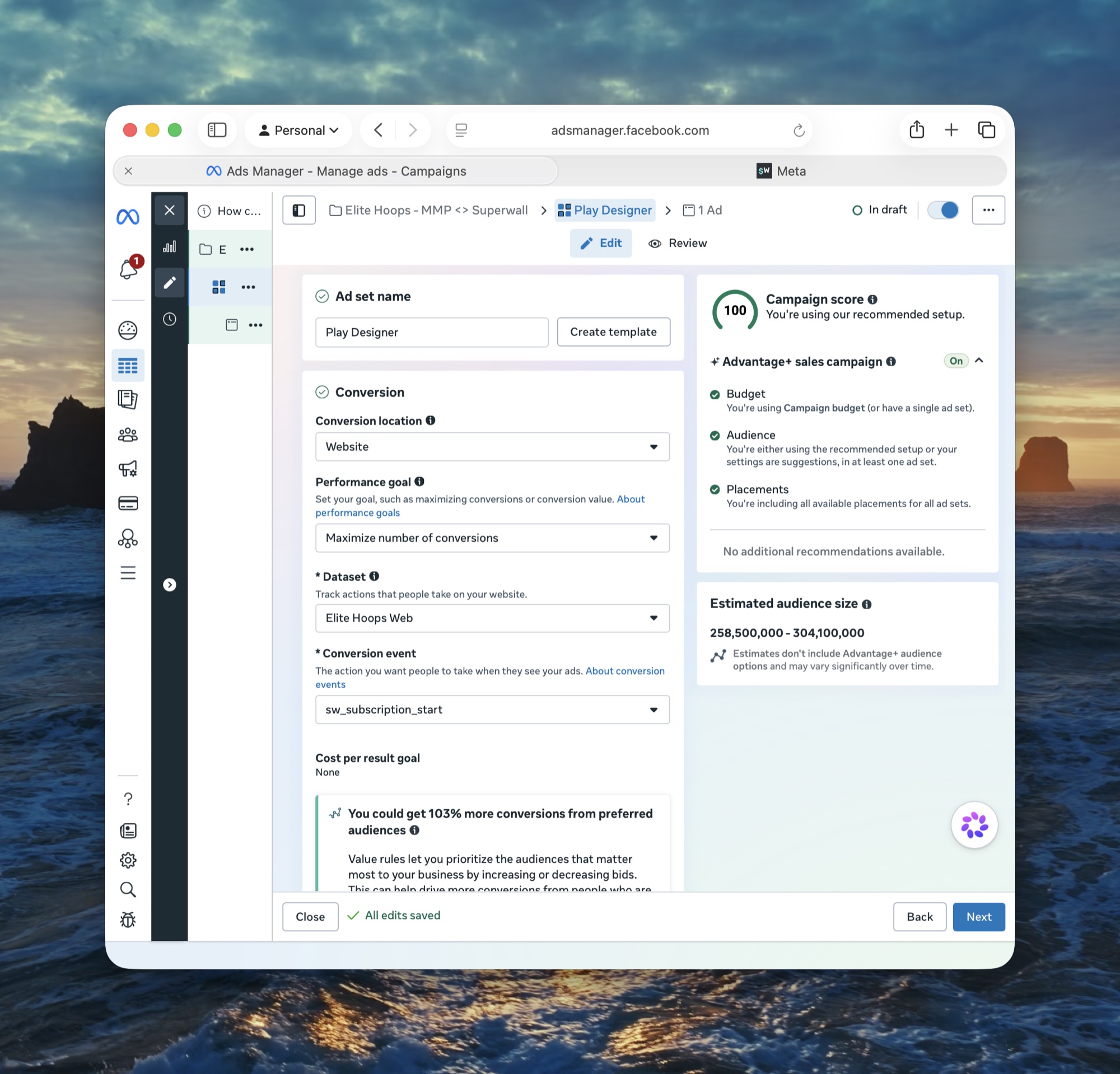Open the About conversion events link
This screenshot has height=1074, width=1120.
pyautogui.click(x=625, y=671)
